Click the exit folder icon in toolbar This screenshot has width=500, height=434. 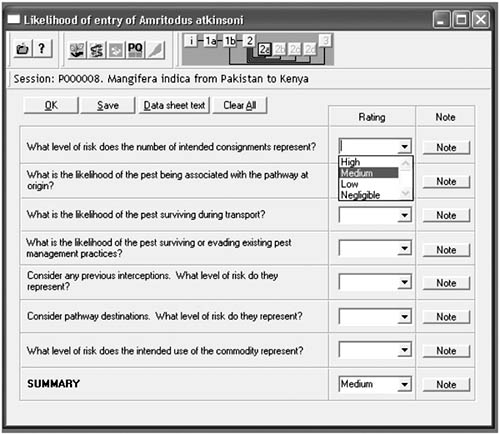pos(23,49)
